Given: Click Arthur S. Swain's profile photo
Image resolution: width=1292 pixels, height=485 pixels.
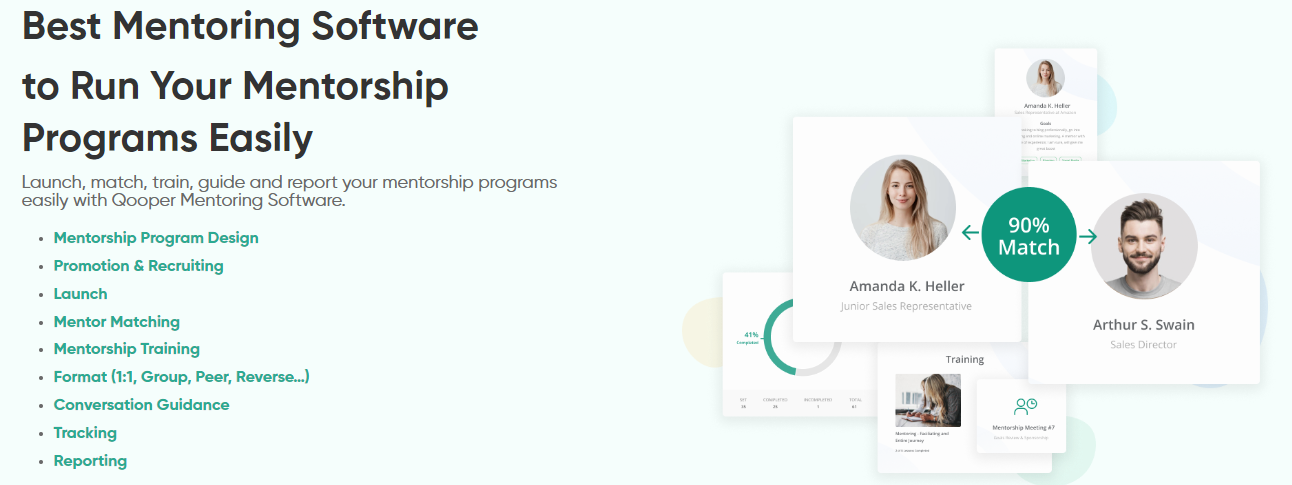Looking at the screenshot, I should (1143, 246).
